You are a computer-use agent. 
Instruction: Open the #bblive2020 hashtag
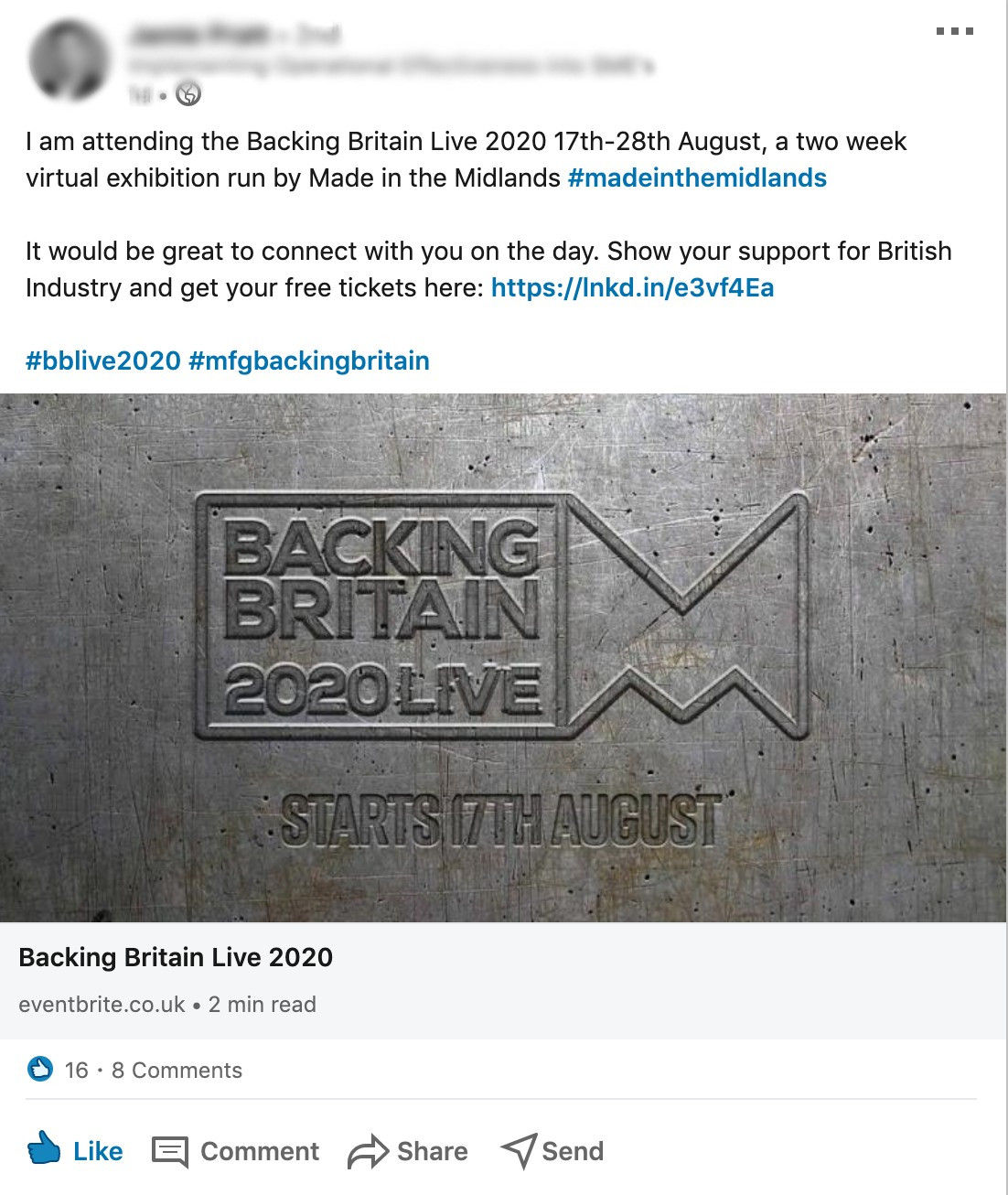(103, 361)
